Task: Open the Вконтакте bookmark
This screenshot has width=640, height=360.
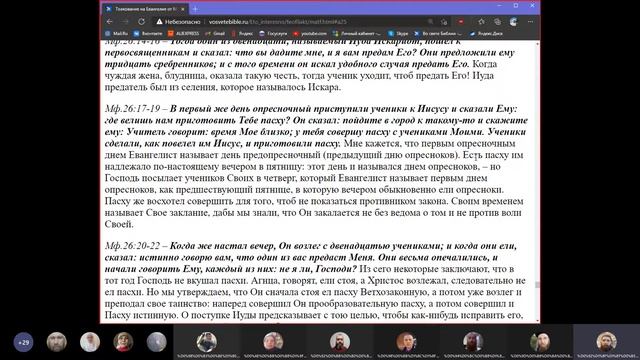Action: (x=148, y=33)
